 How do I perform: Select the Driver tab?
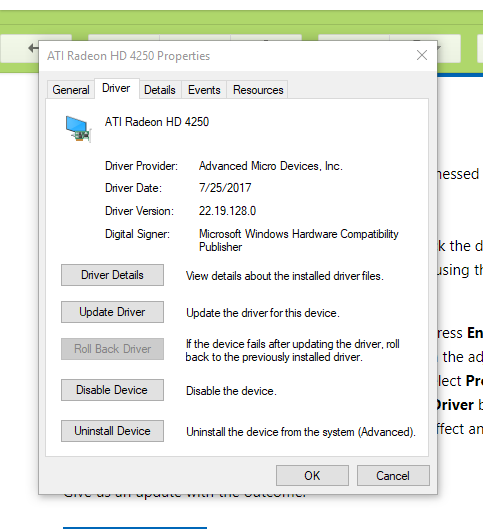(116, 88)
